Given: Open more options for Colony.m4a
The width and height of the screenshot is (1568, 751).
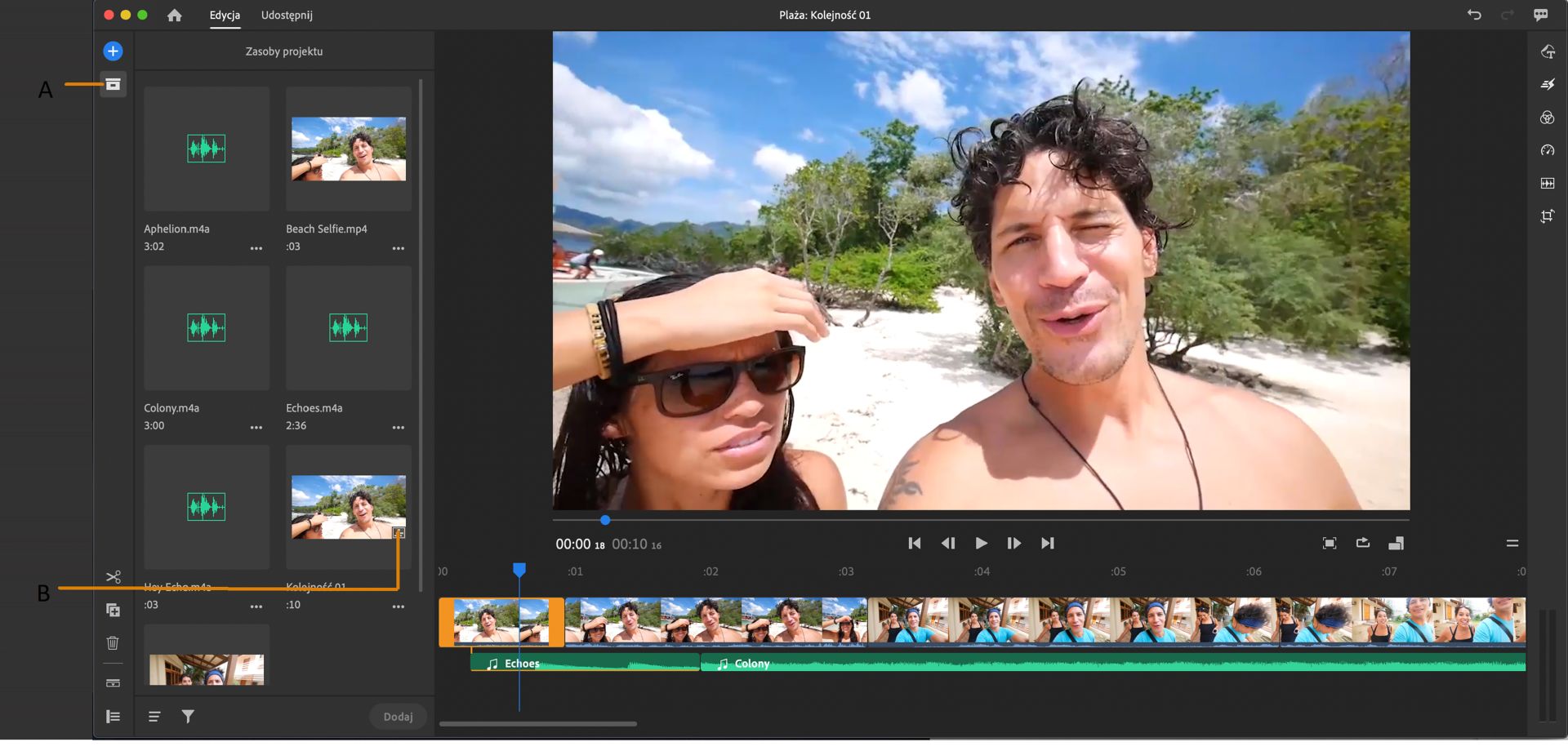Looking at the screenshot, I should (256, 427).
